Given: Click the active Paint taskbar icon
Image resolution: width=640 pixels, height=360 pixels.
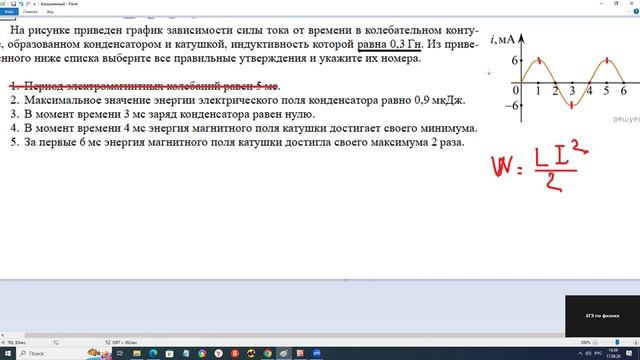Looking at the screenshot, I should pyautogui.click(x=284, y=353).
